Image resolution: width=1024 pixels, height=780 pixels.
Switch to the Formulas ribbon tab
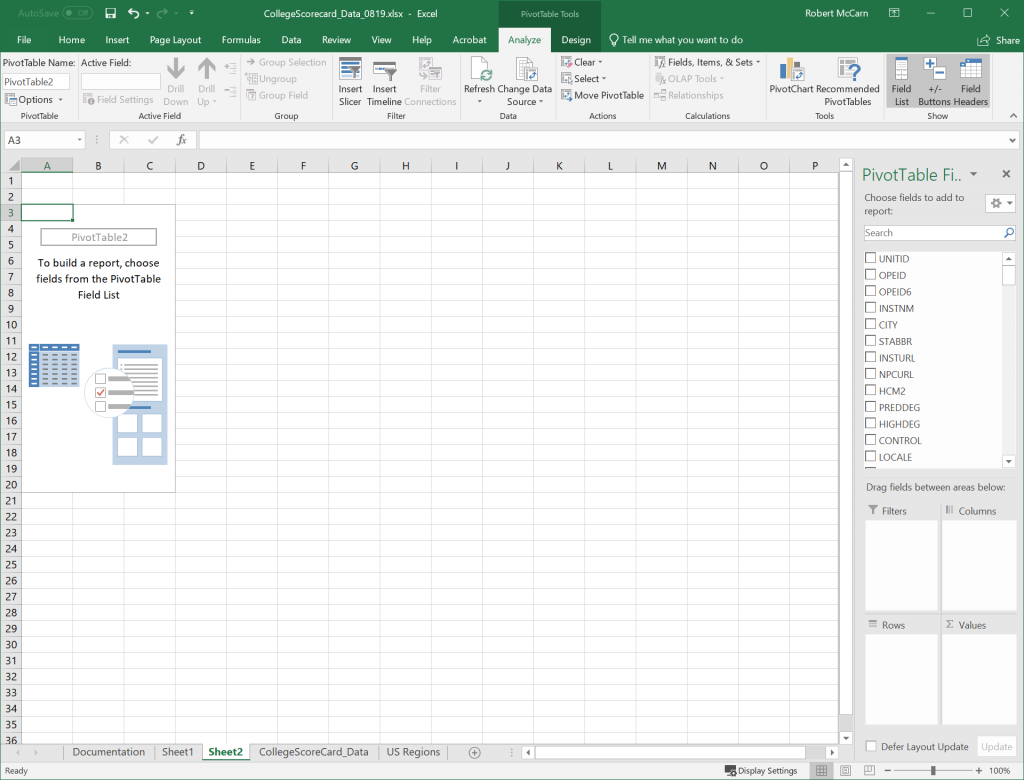tap(241, 40)
